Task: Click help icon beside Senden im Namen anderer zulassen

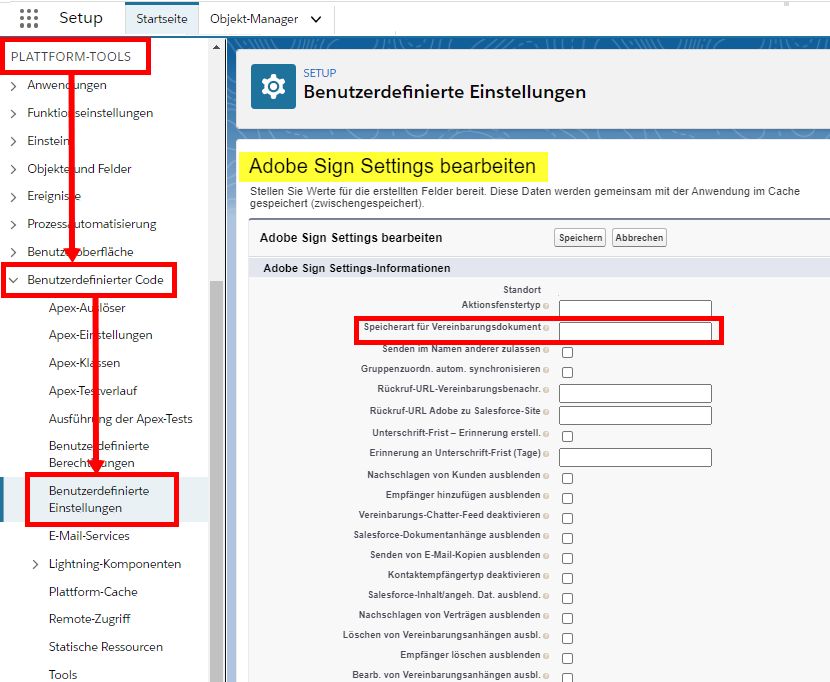Action: click(546, 349)
